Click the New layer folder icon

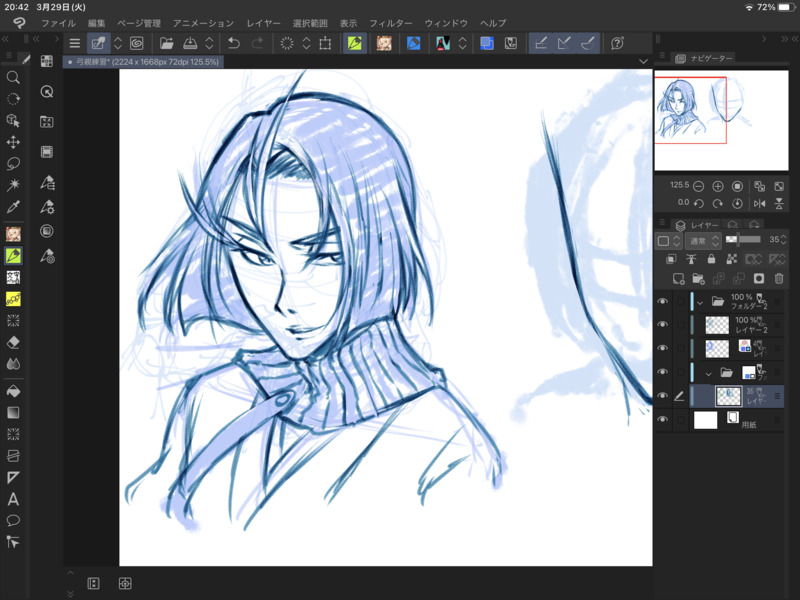pos(698,279)
